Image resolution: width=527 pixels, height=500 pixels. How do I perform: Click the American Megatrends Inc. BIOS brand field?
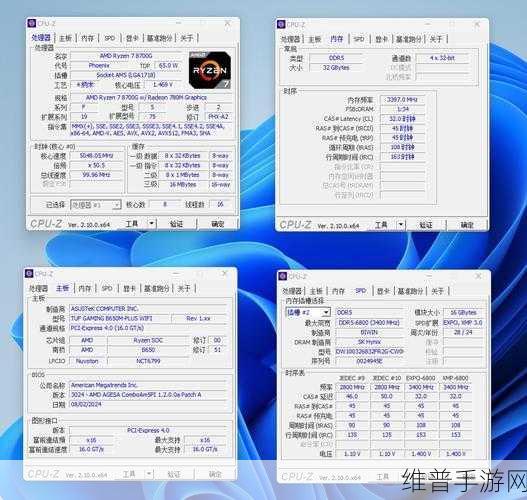(148, 385)
